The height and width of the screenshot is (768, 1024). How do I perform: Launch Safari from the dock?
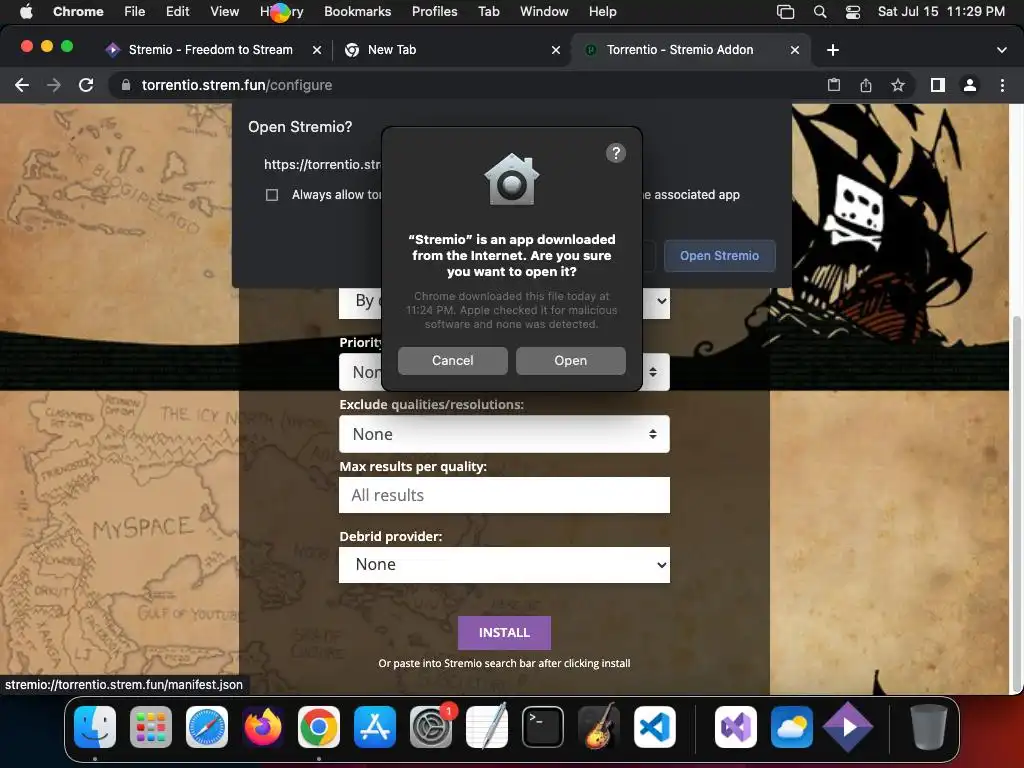pos(207,727)
